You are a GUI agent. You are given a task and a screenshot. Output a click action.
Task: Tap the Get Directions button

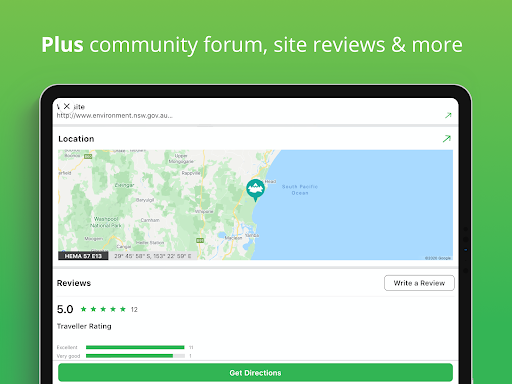255,373
